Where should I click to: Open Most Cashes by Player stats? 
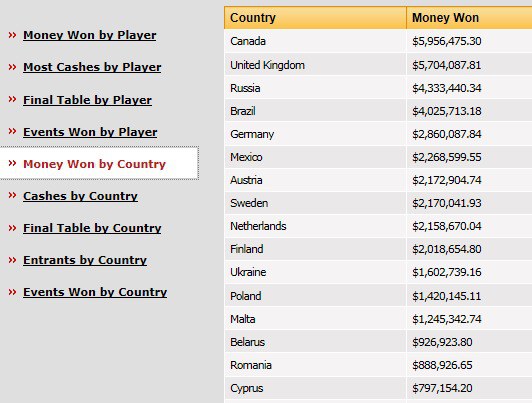[92, 67]
